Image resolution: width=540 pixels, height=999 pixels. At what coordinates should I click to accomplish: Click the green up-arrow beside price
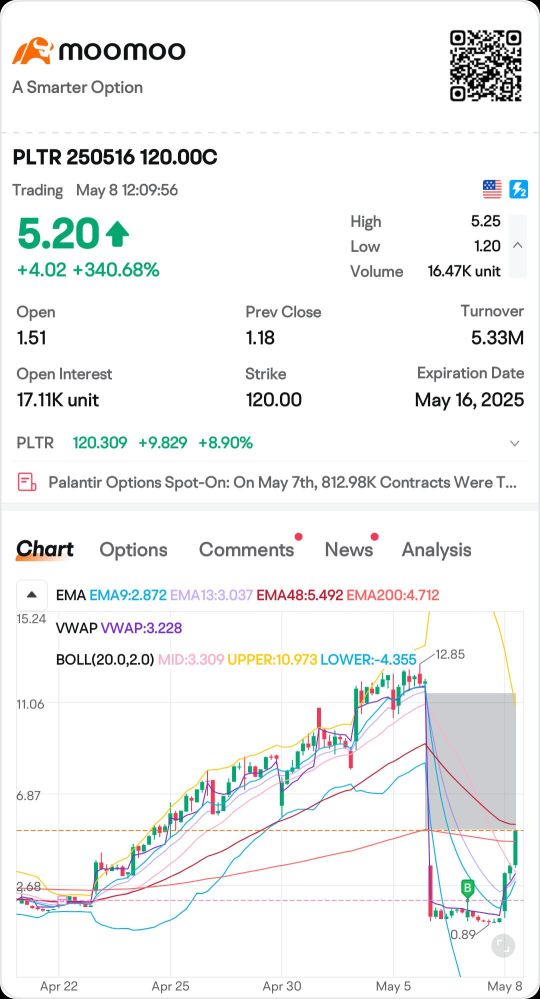click(x=117, y=234)
